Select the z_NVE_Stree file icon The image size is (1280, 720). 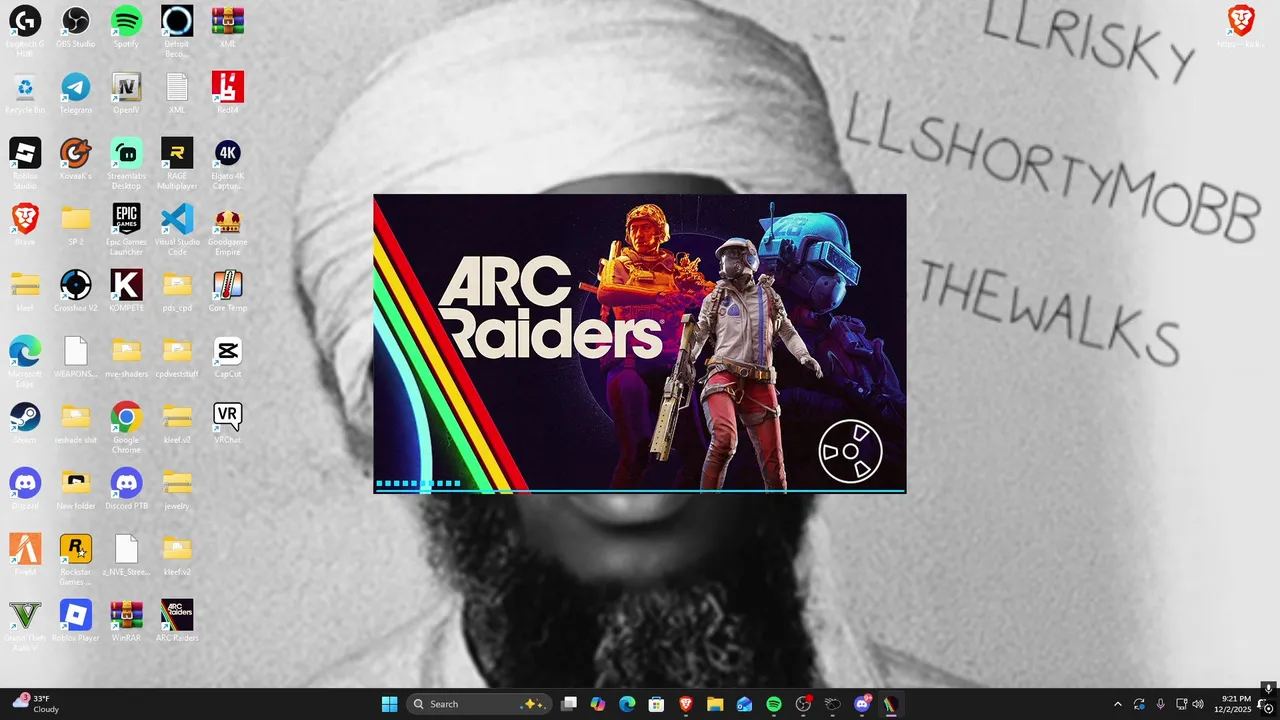pos(126,555)
